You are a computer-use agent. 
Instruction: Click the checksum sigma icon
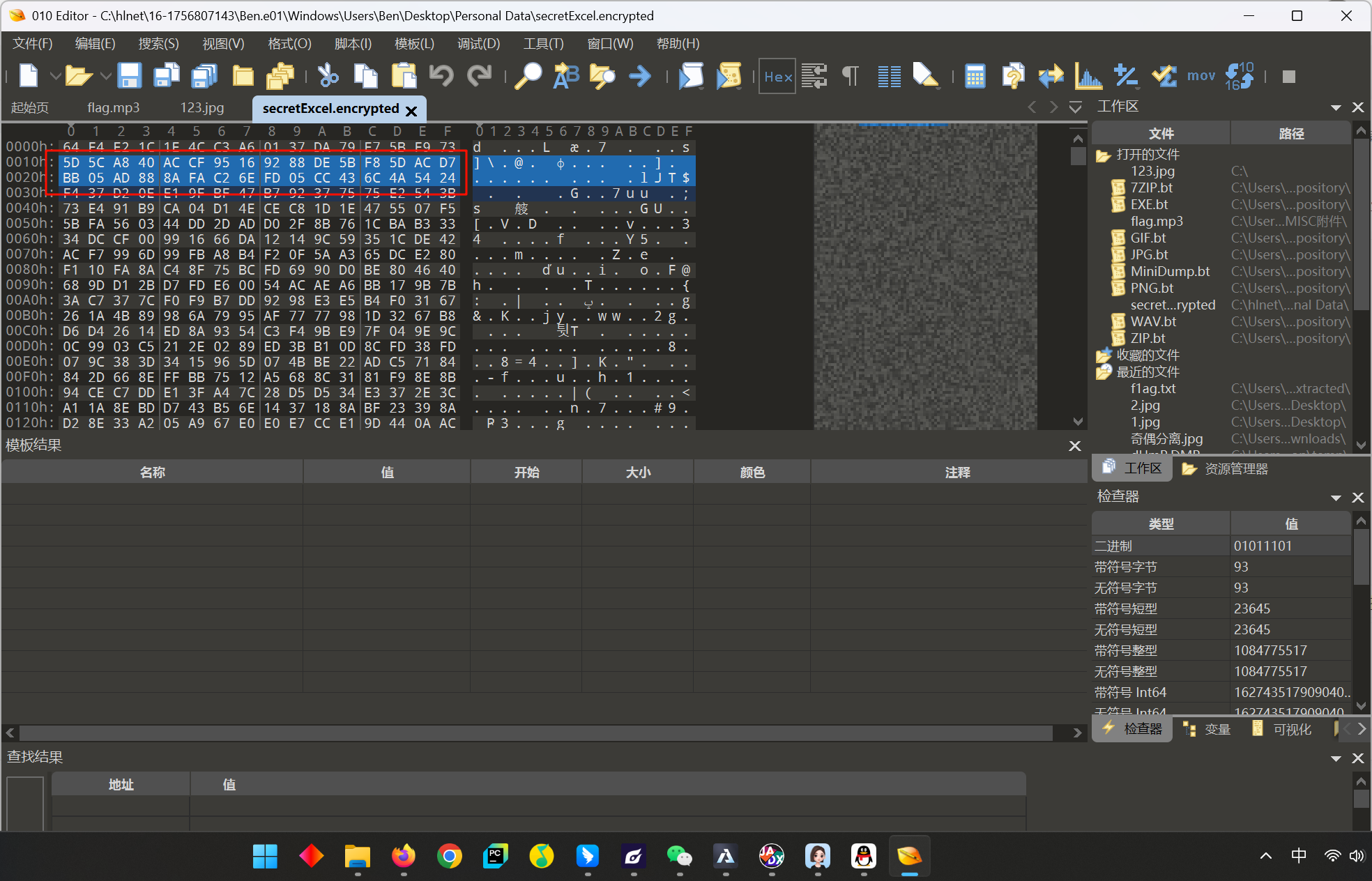pyautogui.click(x=1164, y=75)
